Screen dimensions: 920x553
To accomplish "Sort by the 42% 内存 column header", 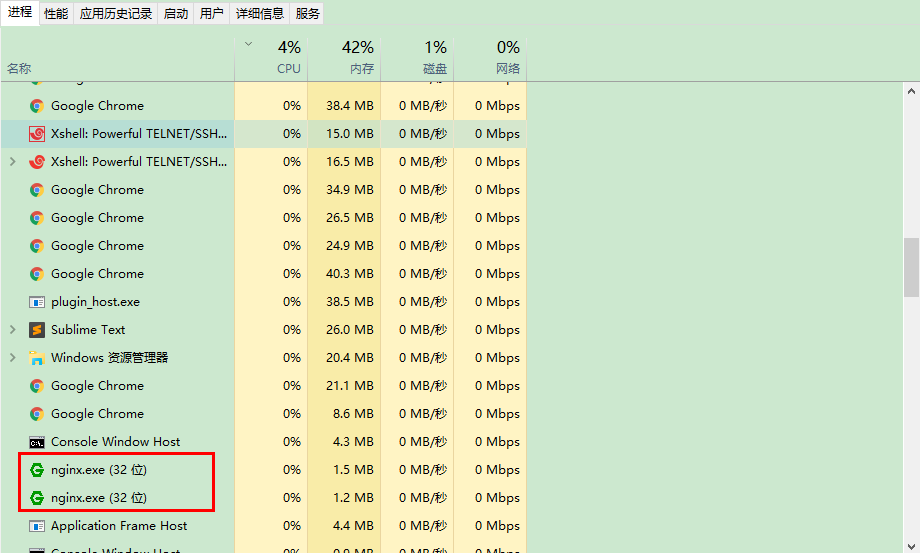I will click(x=344, y=59).
